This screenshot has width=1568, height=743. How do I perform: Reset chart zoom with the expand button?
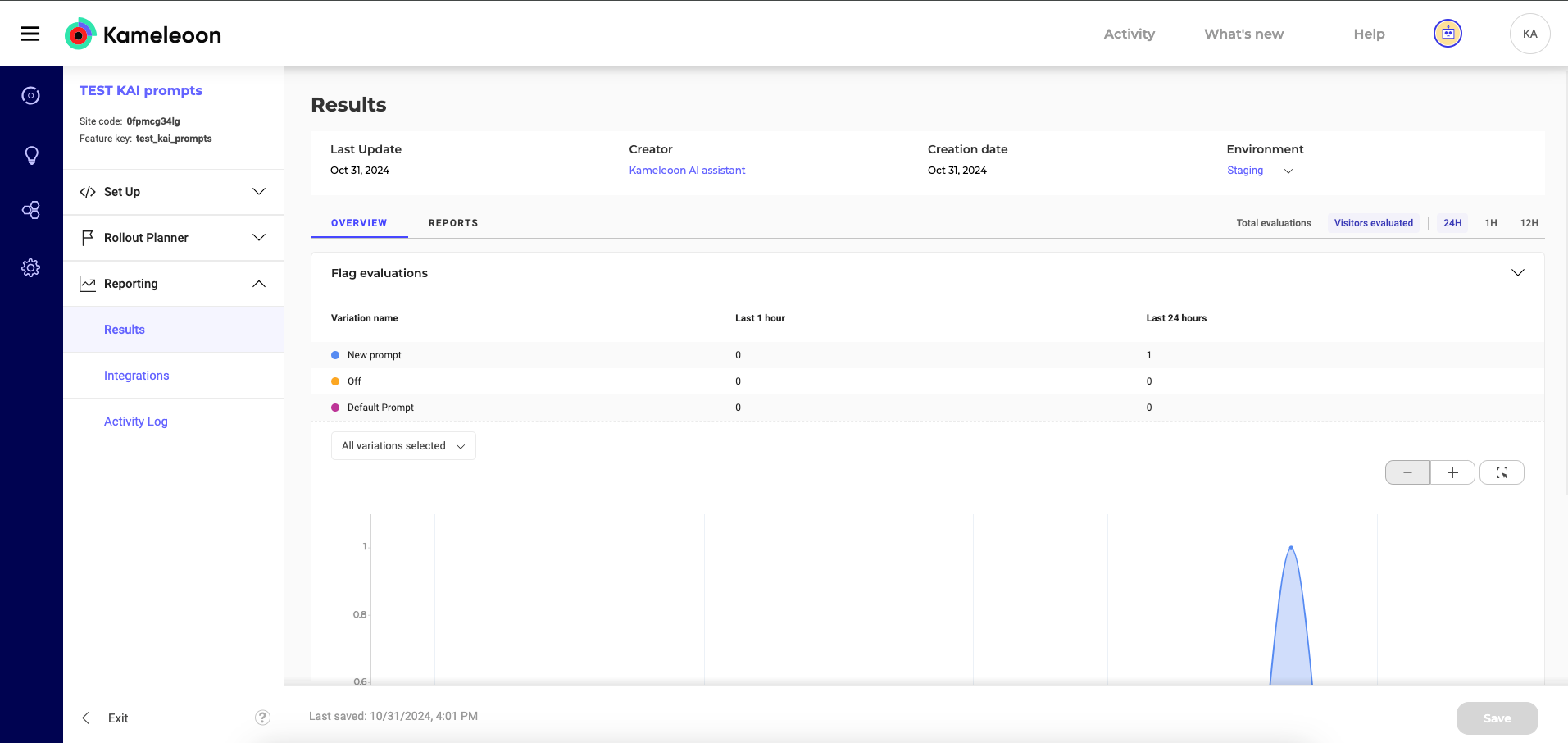click(x=1502, y=472)
